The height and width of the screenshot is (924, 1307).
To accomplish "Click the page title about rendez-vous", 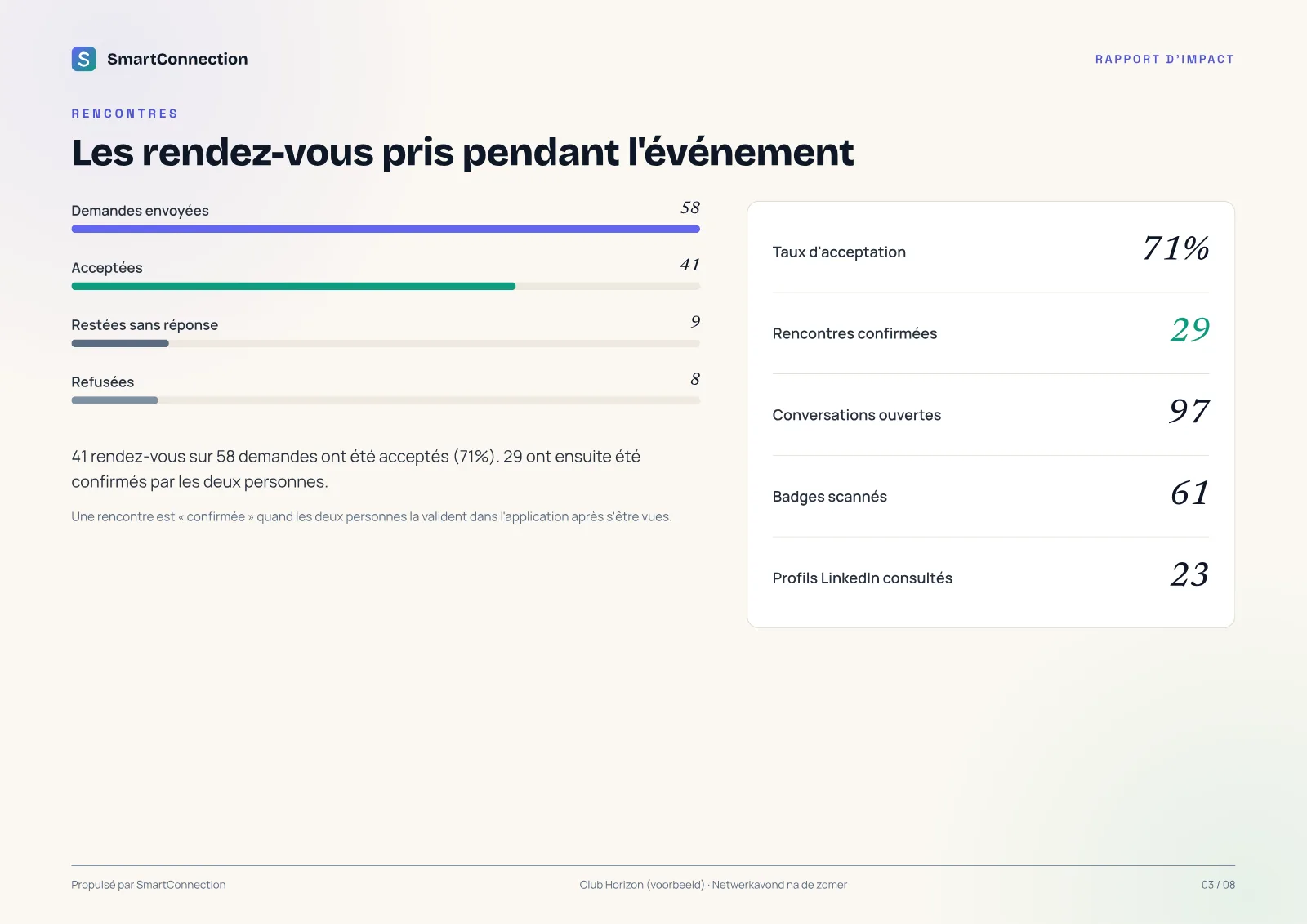I will pos(462,153).
